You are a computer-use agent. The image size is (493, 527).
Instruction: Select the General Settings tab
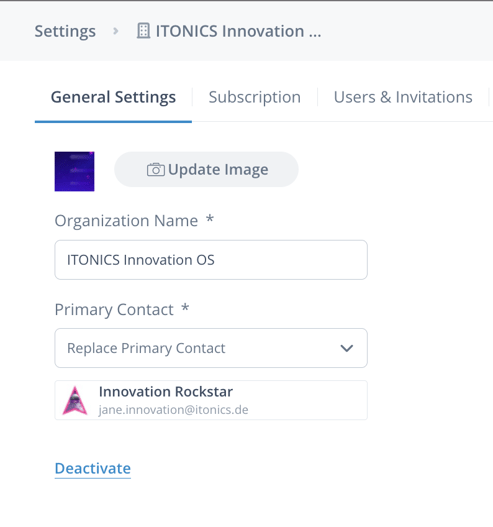tap(113, 97)
